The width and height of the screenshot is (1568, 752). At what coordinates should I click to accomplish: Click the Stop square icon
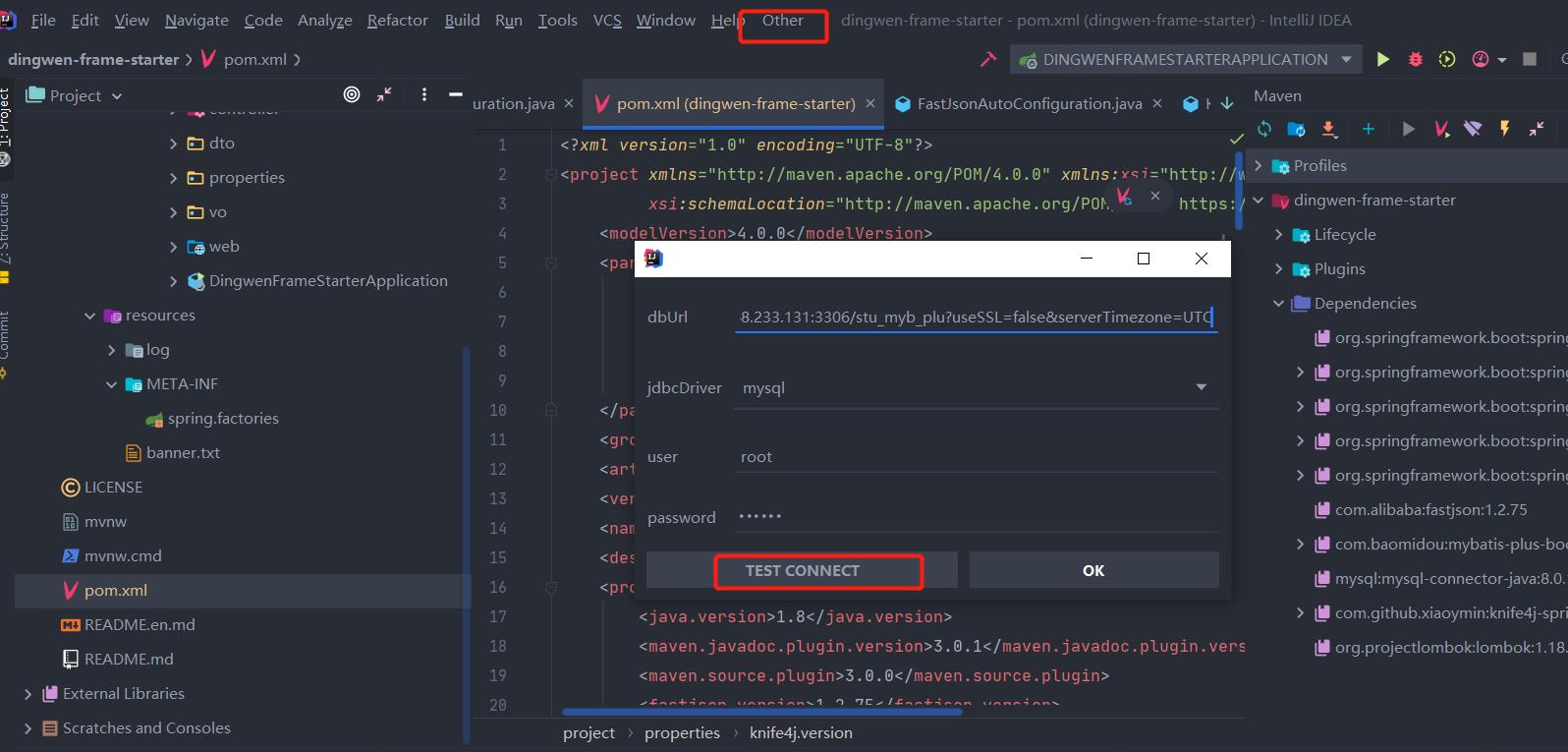coord(1530,59)
